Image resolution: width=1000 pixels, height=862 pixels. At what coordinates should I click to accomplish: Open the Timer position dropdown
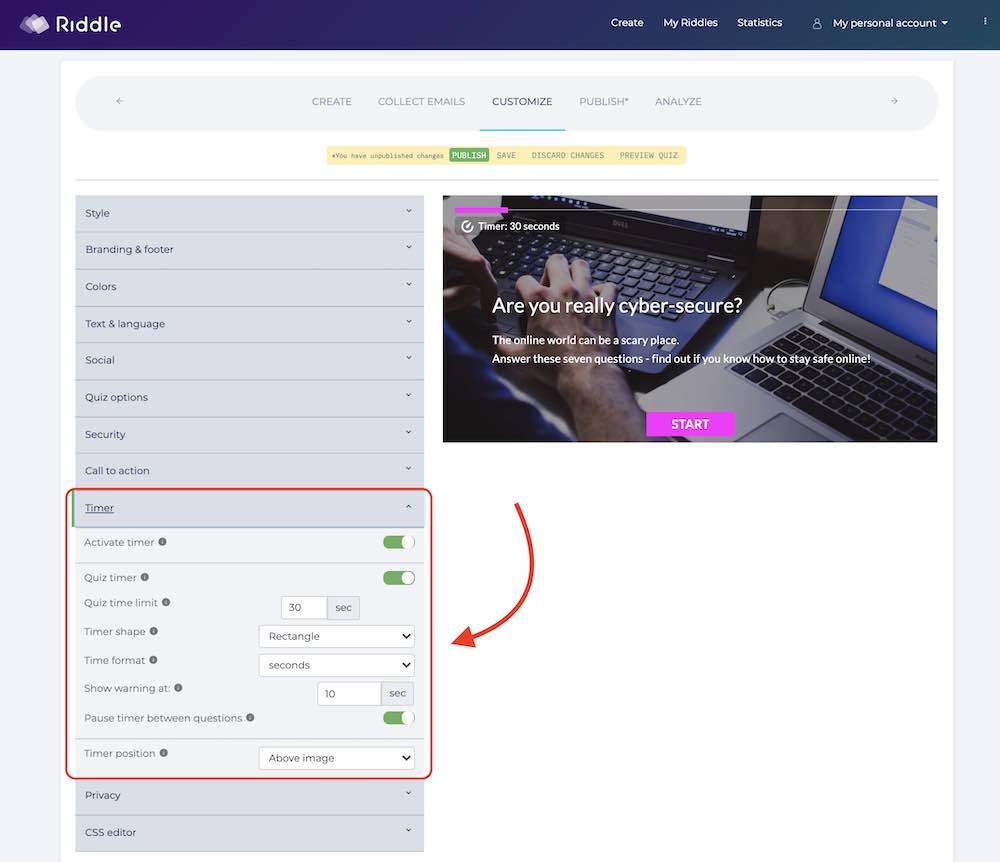337,758
